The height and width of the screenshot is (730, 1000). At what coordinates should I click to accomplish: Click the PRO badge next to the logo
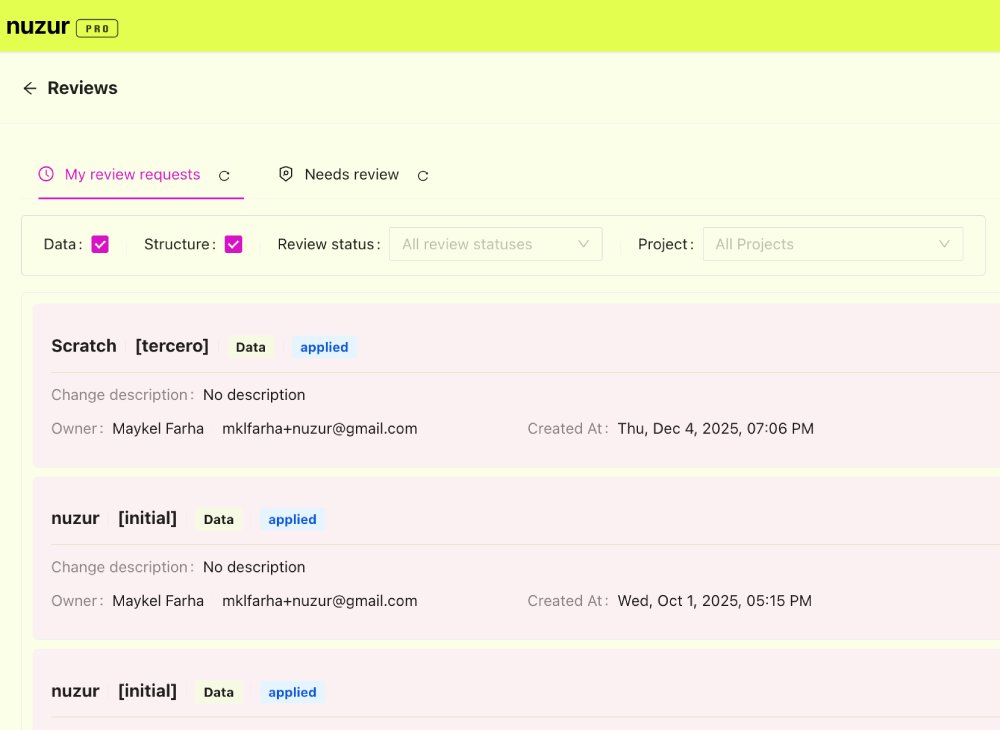97,28
